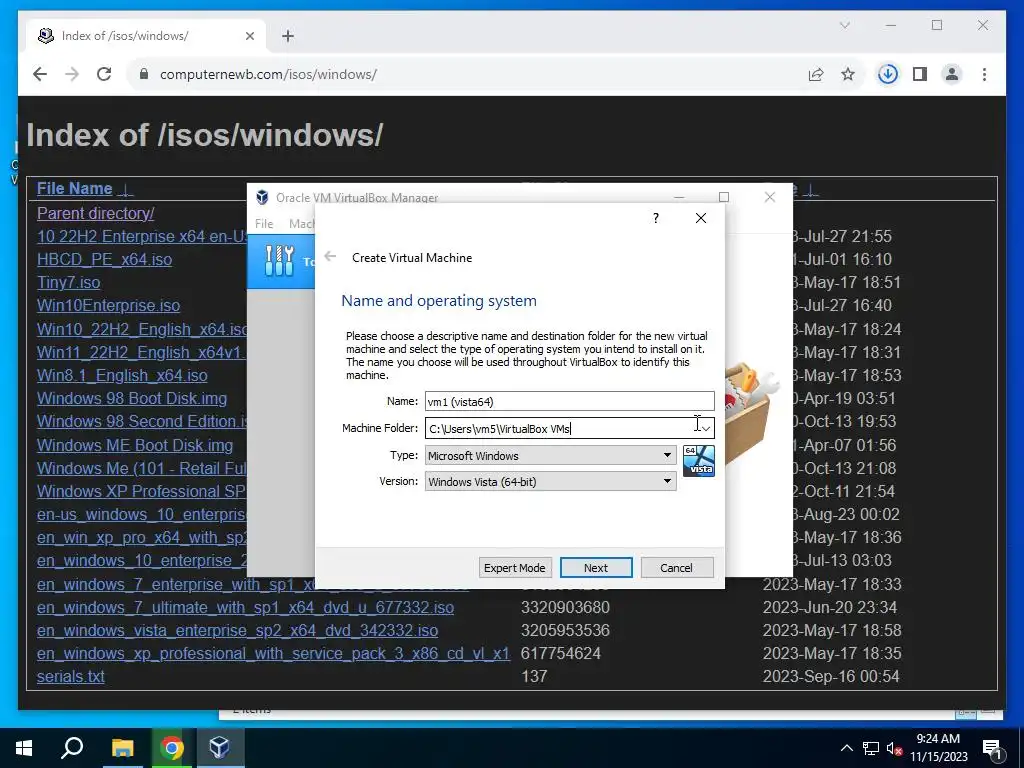The width and height of the screenshot is (1024, 768).
Task: Go back in Chrome
Action: coord(40,74)
